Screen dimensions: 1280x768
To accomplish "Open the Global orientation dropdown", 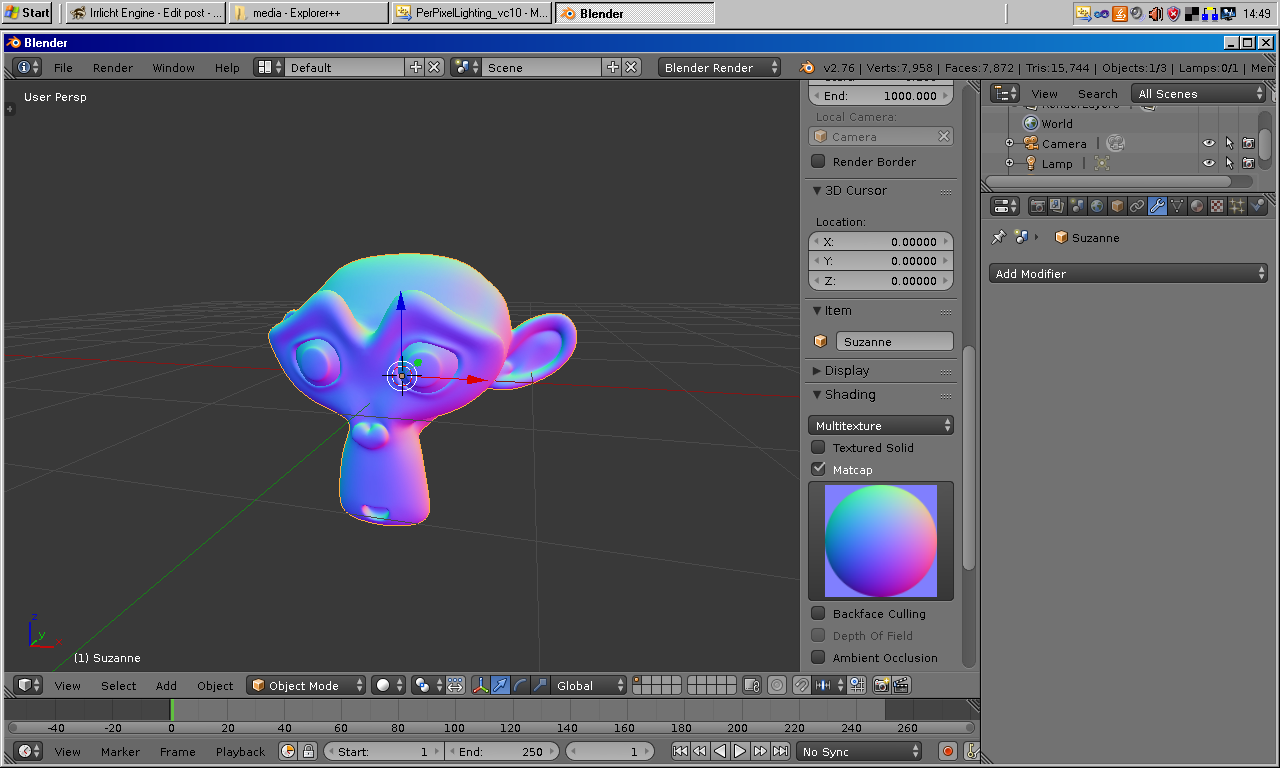I will point(589,685).
